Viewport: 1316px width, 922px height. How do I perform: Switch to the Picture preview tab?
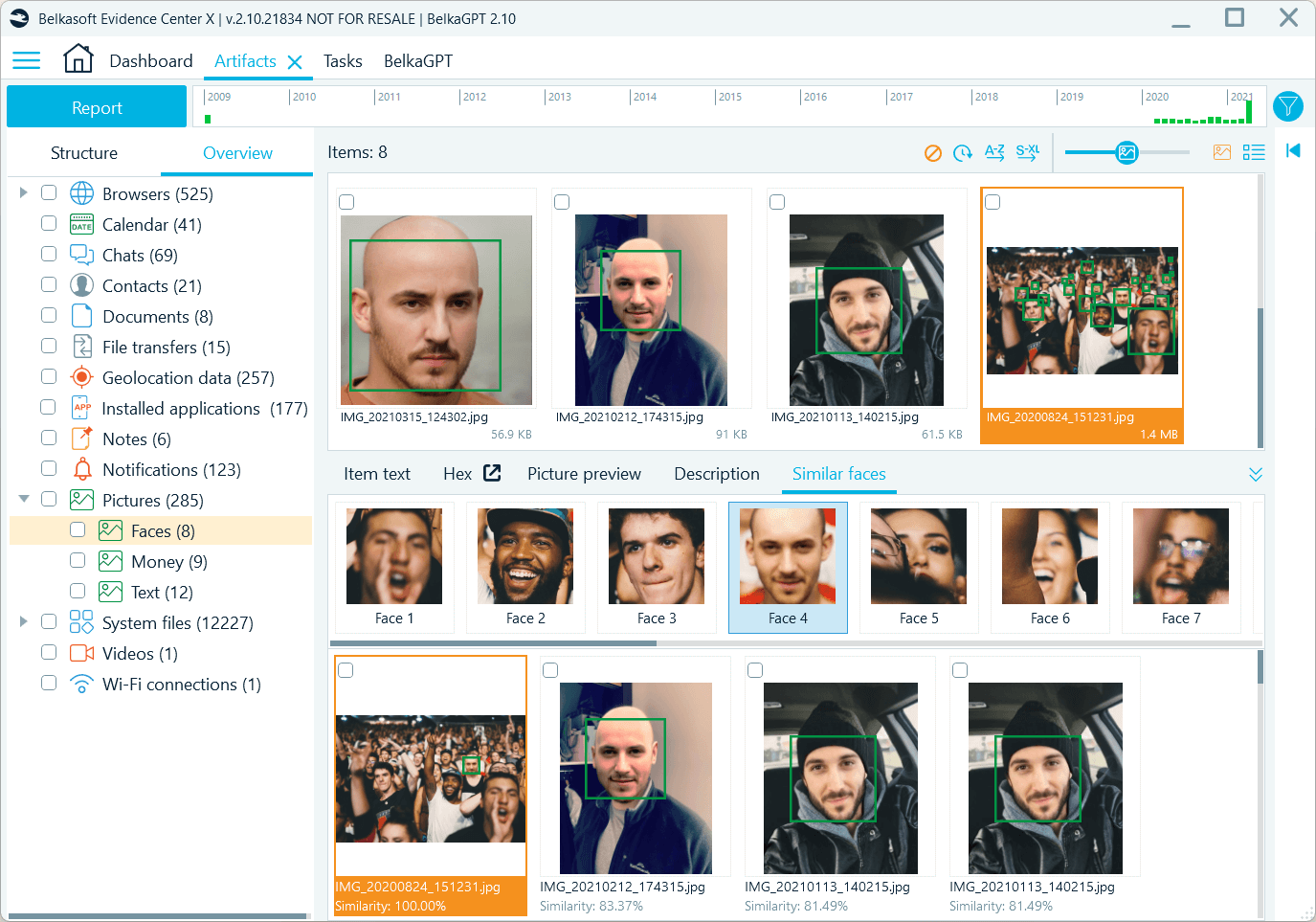(x=584, y=474)
